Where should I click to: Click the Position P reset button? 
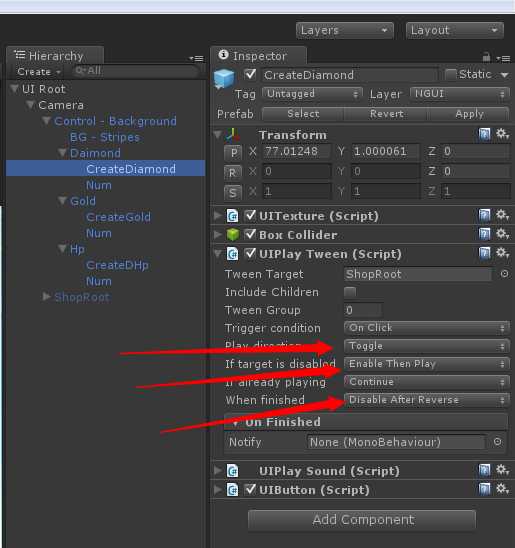point(233,153)
